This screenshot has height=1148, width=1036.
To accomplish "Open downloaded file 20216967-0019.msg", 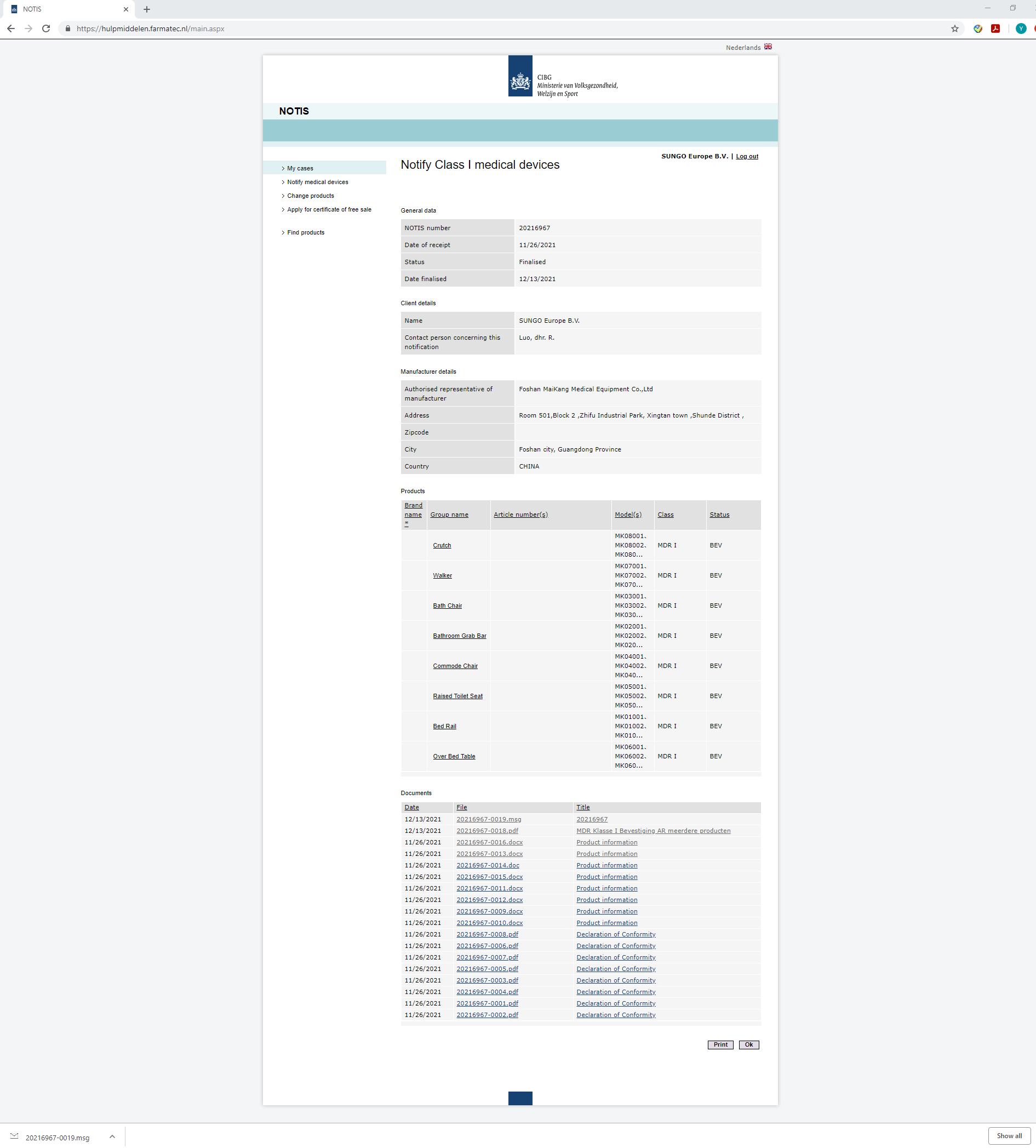I will point(57,1138).
